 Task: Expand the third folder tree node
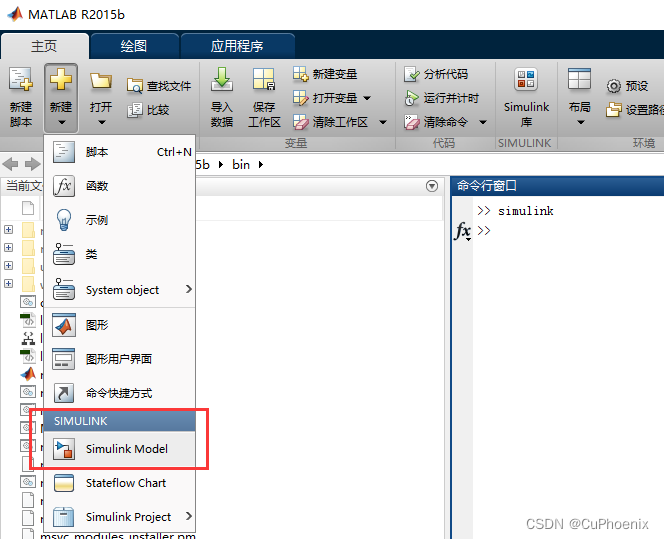[8, 265]
